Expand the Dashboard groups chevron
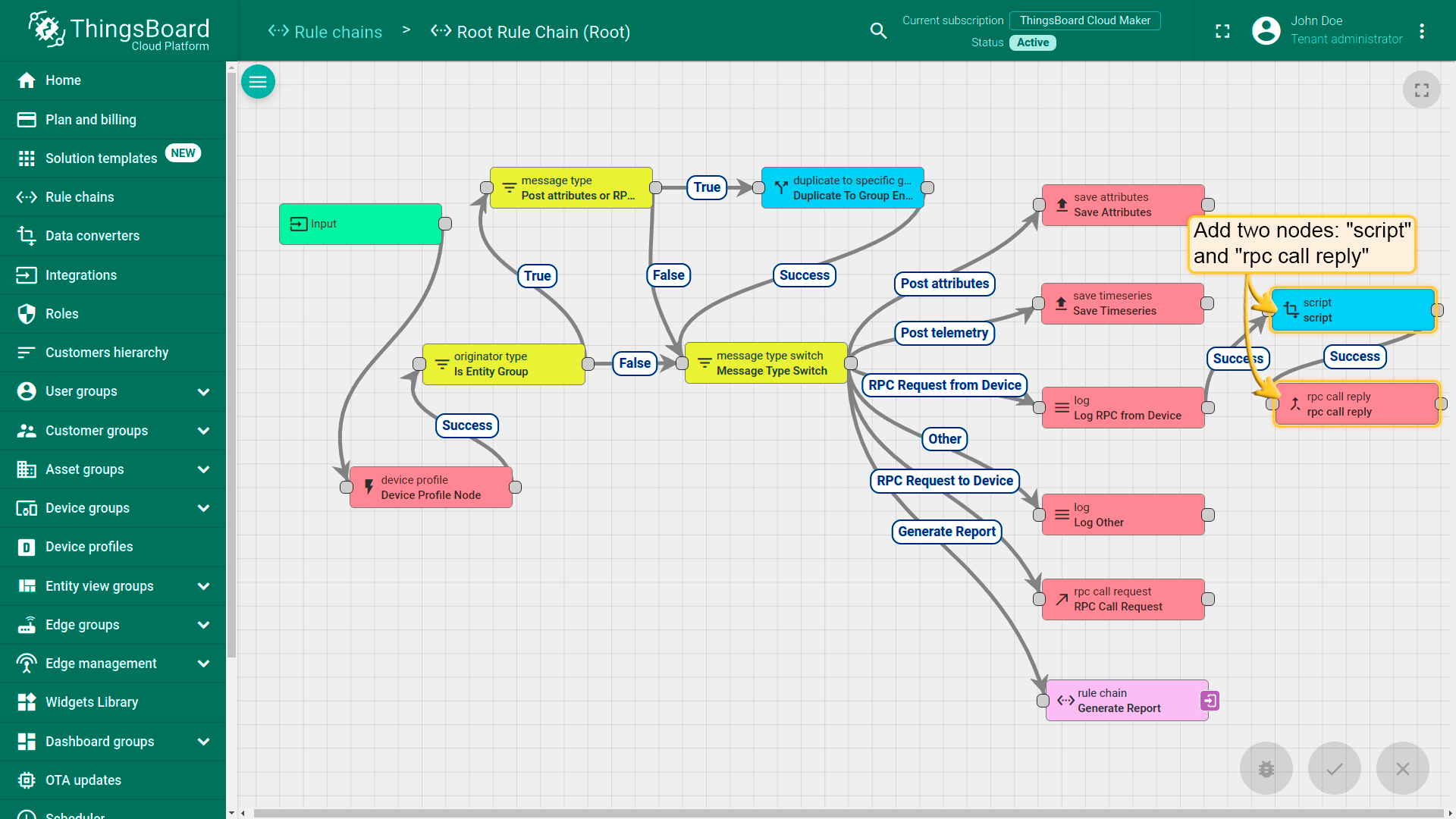 coord(203,742)
